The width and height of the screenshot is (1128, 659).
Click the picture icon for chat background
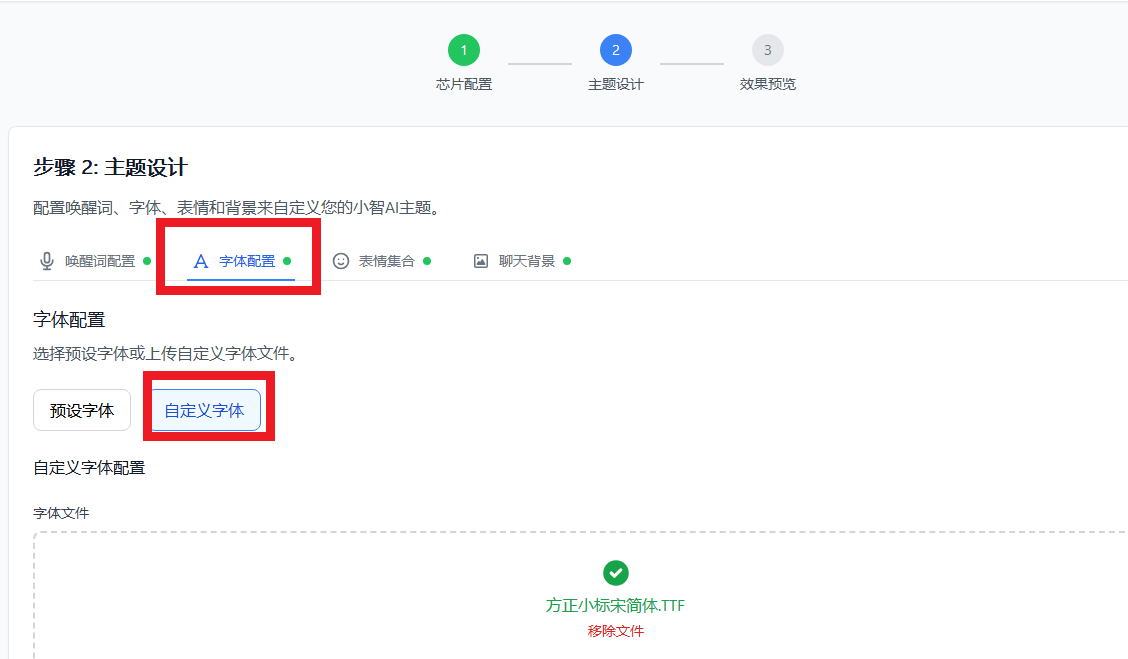click(x=481, y=261)
